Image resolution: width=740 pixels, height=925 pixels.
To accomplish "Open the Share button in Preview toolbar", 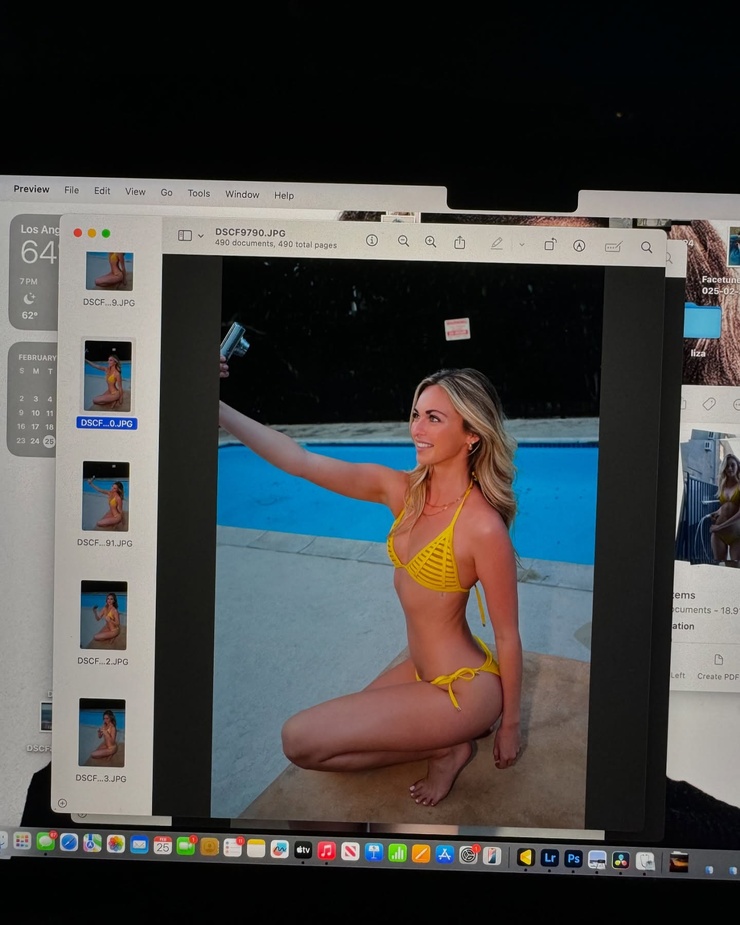I will coord(460,243).
